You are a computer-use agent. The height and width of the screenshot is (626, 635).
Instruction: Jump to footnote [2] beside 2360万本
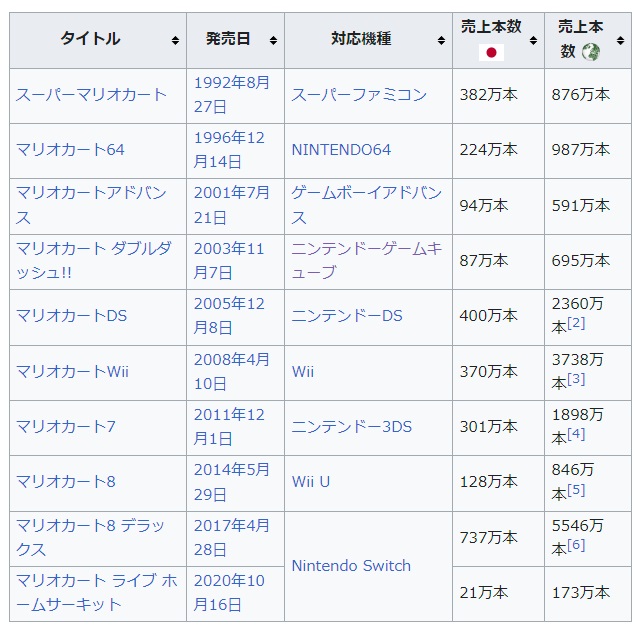(x=576, y=323)
